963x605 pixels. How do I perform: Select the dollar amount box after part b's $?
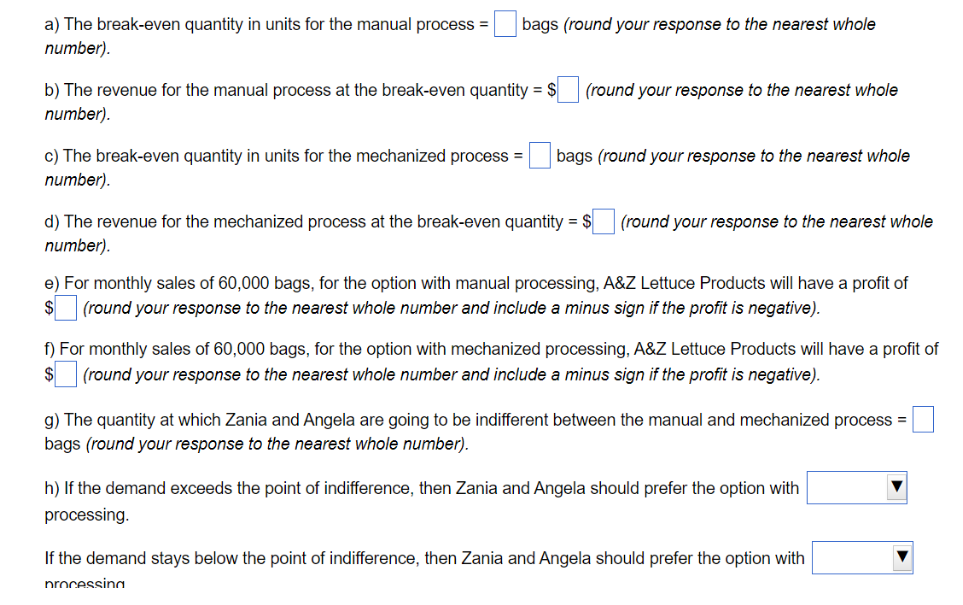(567, 89)
